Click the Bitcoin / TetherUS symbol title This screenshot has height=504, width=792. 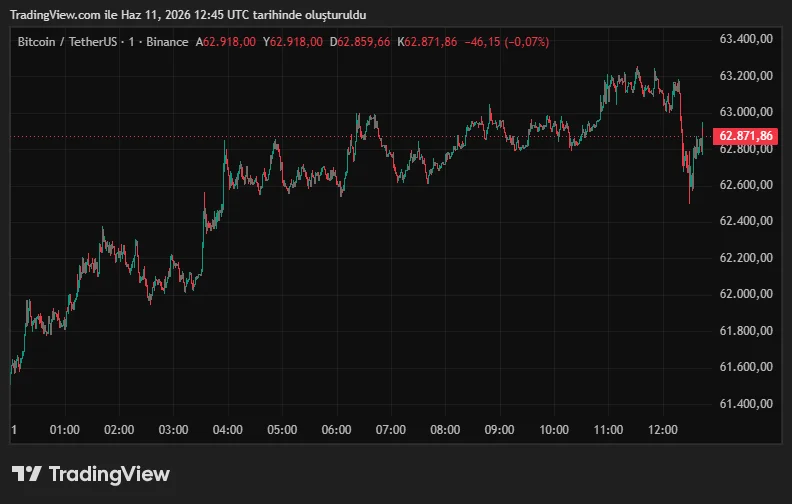[67, 42]
